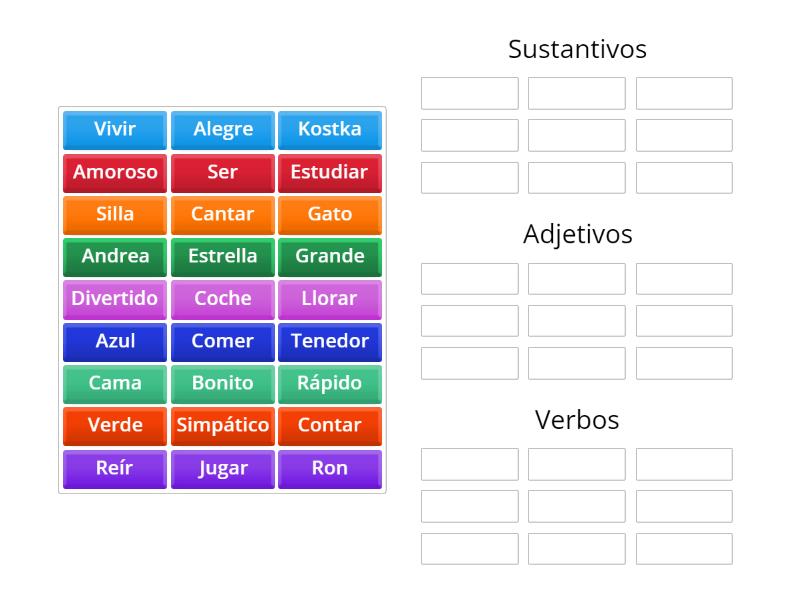800x600 pixels.
Task: Select the green "Andrea" tile
Action: pyautogui.click(x=114, y=256)
